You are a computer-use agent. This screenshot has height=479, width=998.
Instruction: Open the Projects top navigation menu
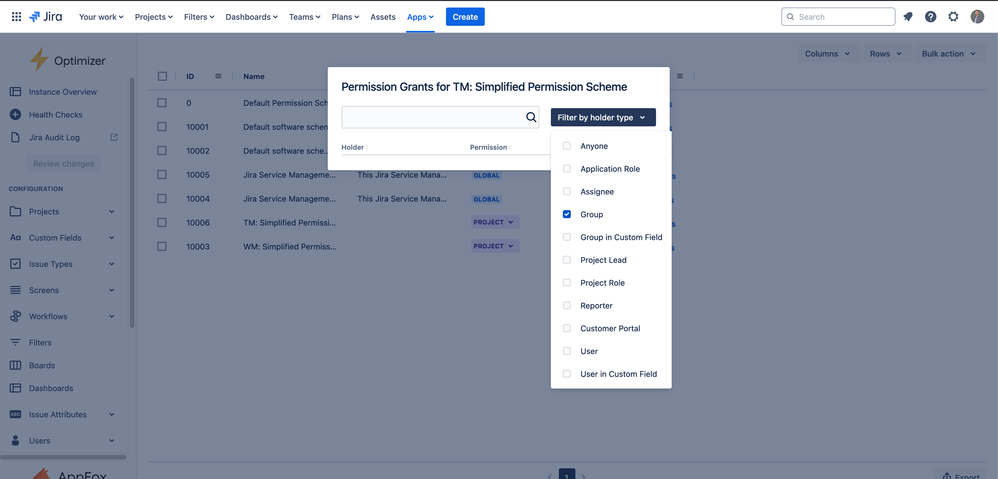coord(154,17)
